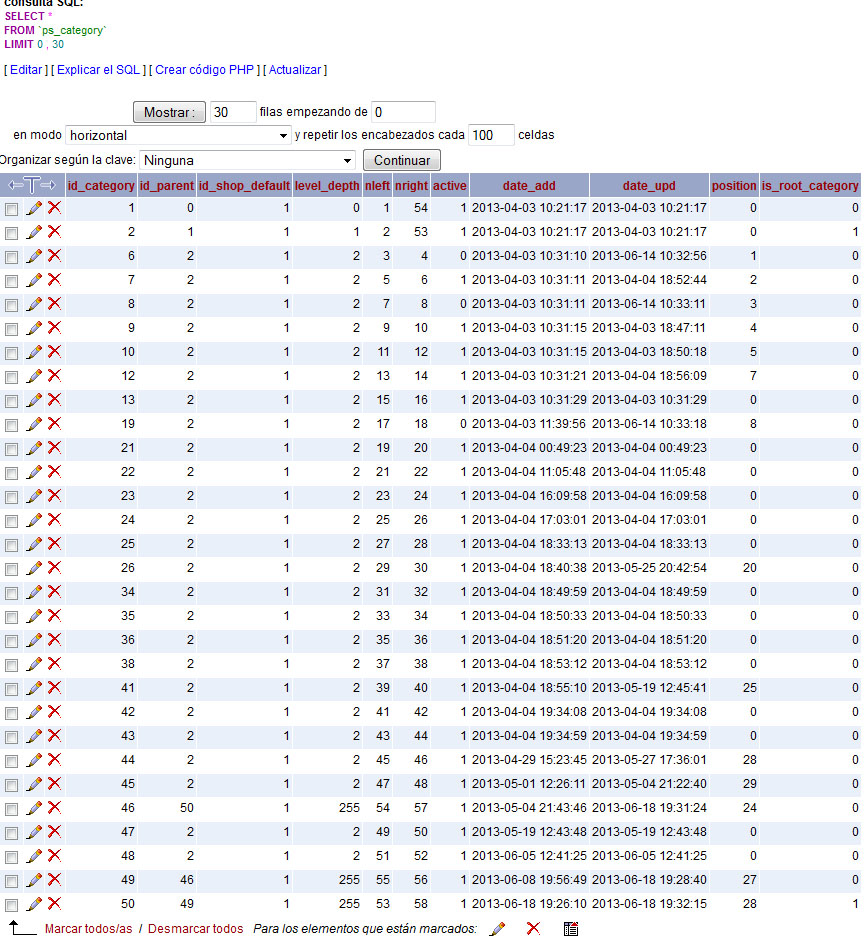Focus the repeat headers field showing 100
Screen dimensions: 865x946
tap(492, 135)
